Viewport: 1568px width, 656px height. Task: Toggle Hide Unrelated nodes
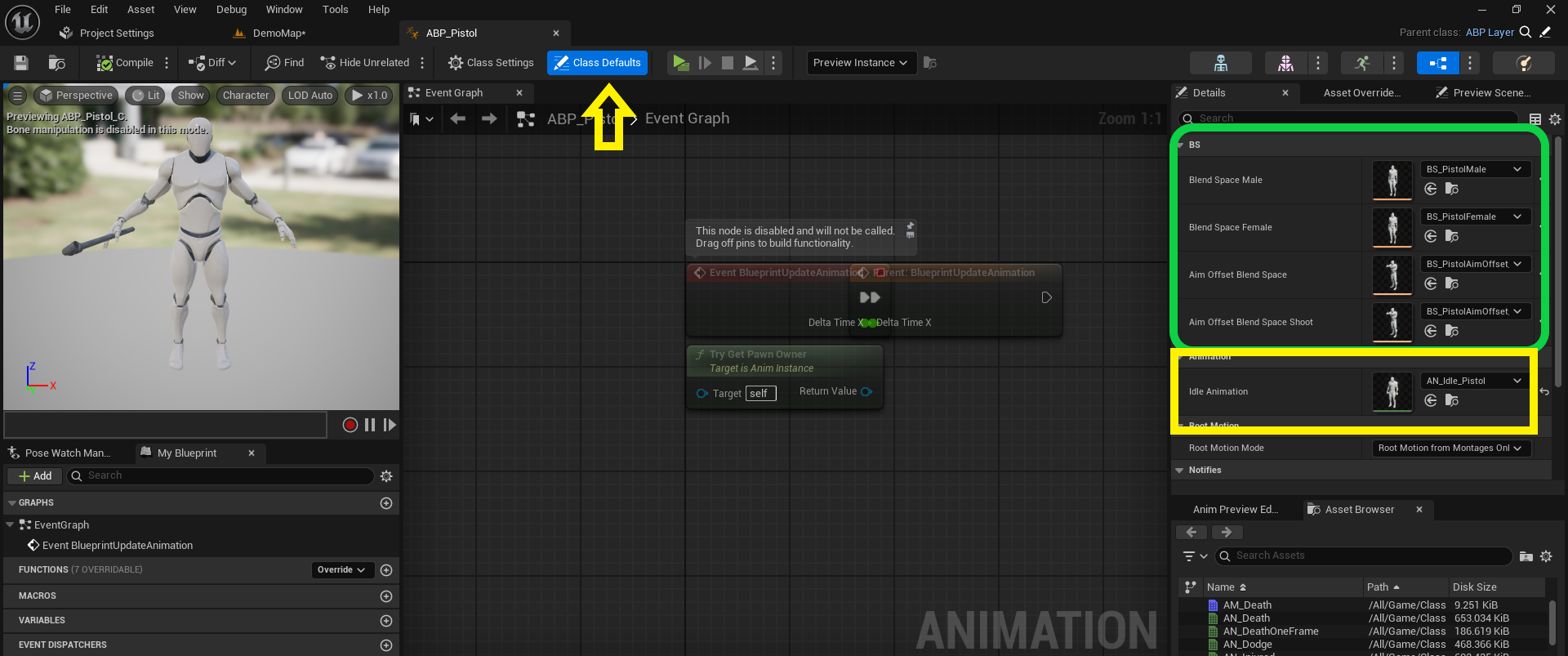click(365, 63)
